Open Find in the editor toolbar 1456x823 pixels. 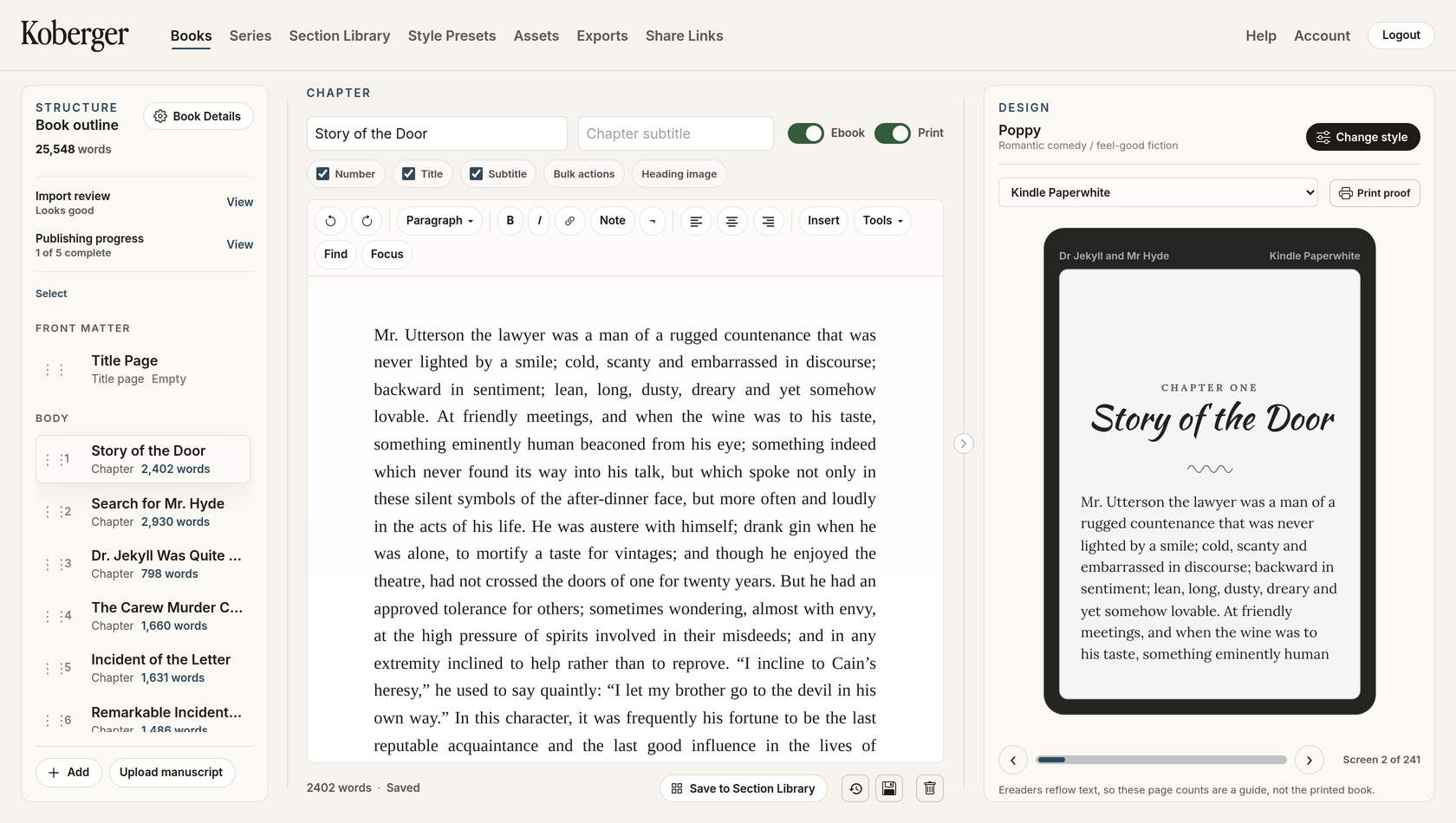[x=335, y=255]
